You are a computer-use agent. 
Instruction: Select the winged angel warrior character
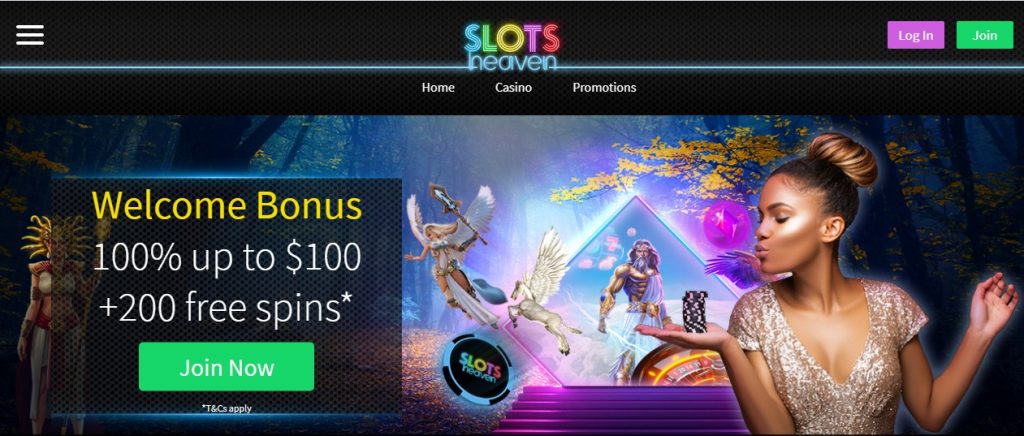point(451,255)
